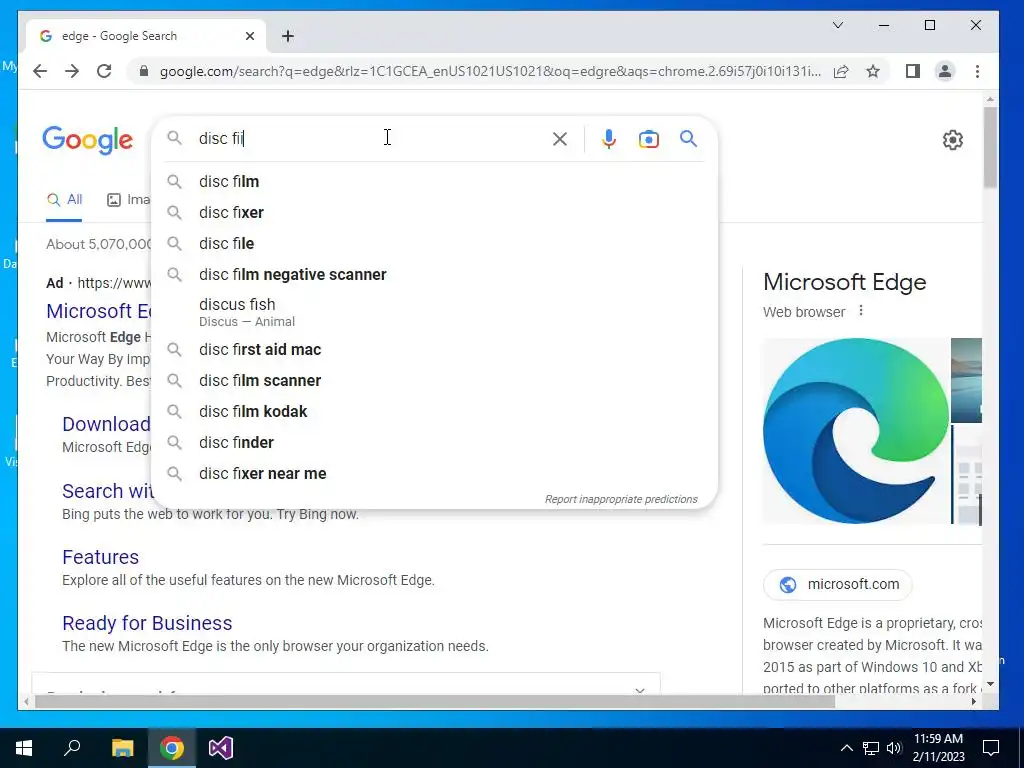Viewport: 1024px width, 768px height.
Task: Reload the page with the refresh icon
Action: pos(104,71)
